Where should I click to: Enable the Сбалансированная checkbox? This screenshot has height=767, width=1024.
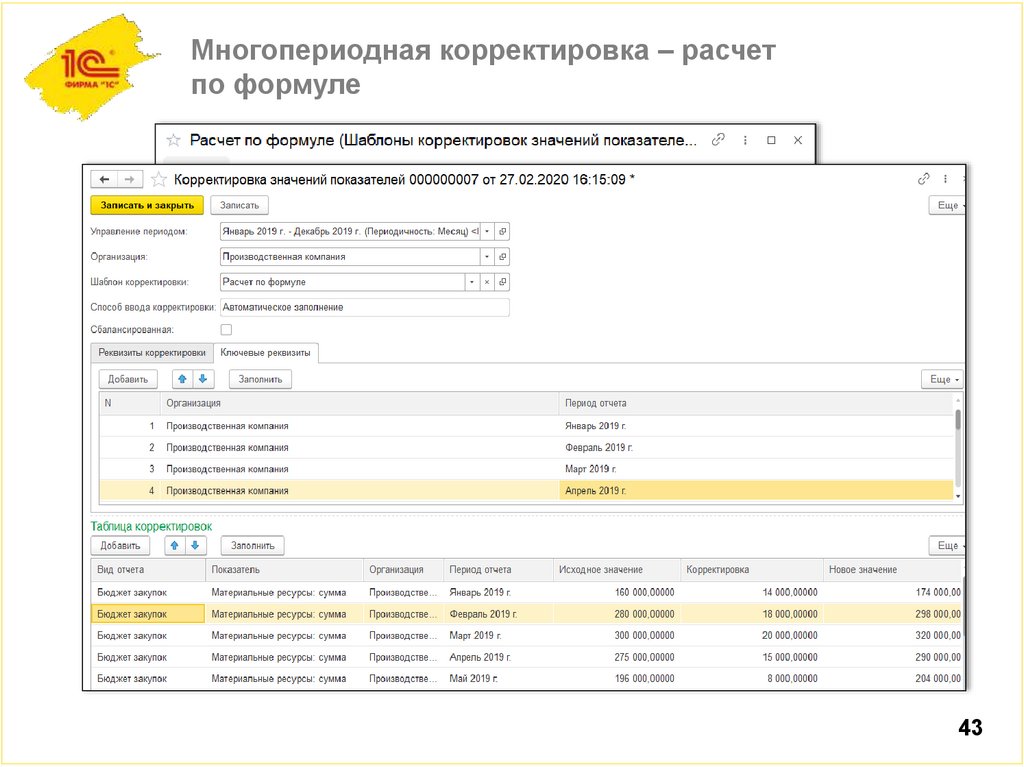[225, 329]
